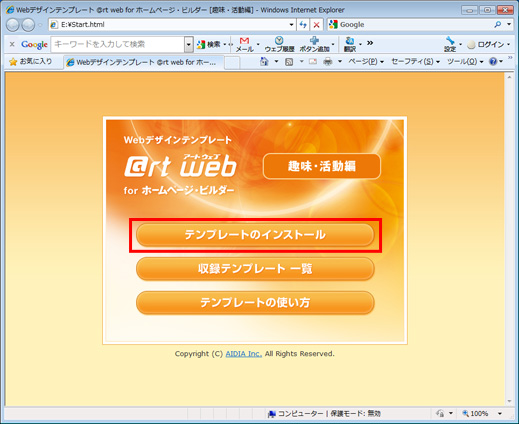Image resolution: width=519 pixels, height=424 pixels.
Task: Click the search magnifier icon
Action: [497, 24]
